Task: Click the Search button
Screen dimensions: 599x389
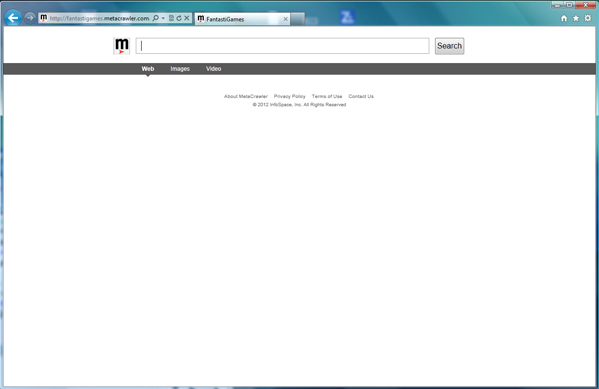Action: [x=449, y=46]
